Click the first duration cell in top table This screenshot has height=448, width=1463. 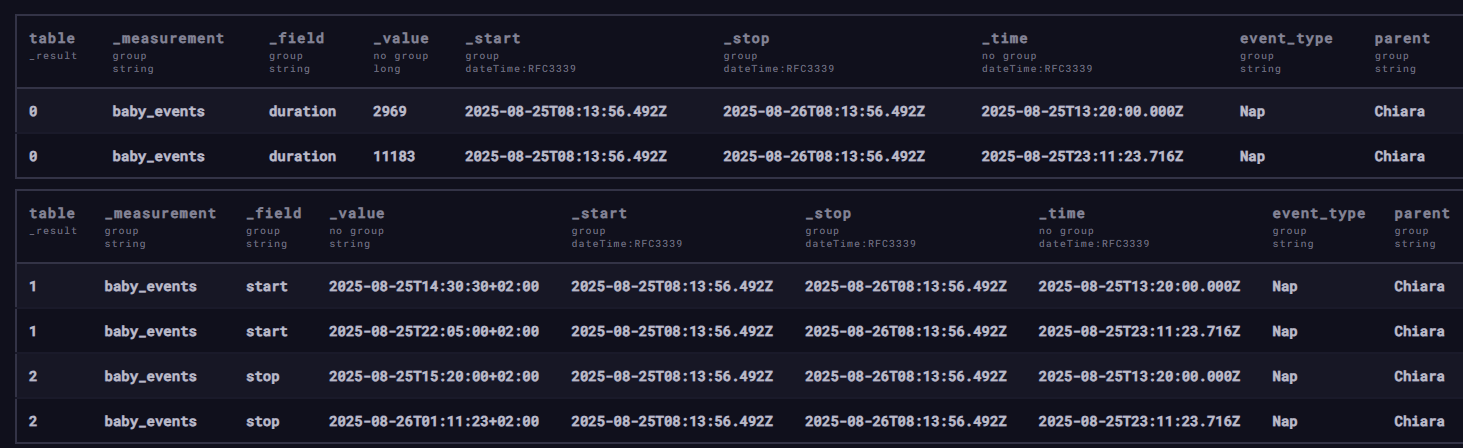pos(302,111)
